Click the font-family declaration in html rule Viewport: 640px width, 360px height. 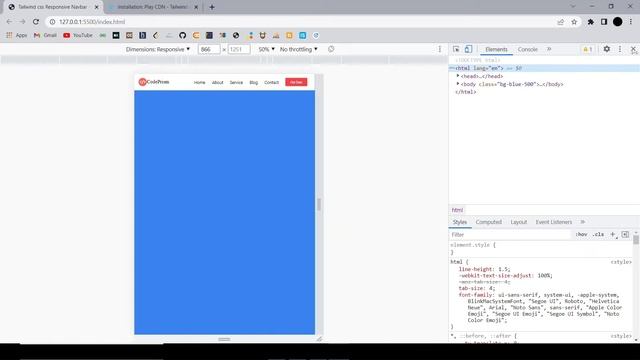(539, 307)
